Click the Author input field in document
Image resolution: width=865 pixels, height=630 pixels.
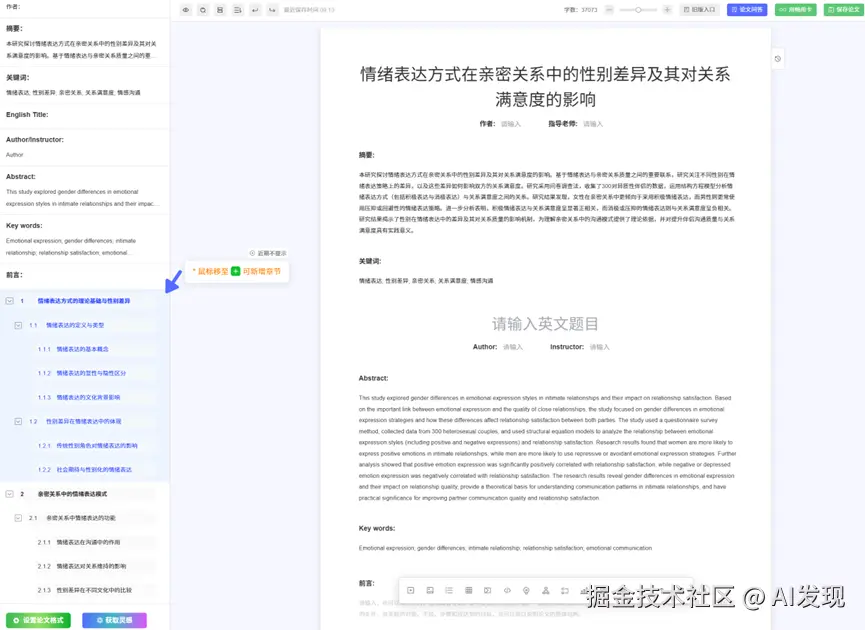pyautogui.click(x=512, y=347)
